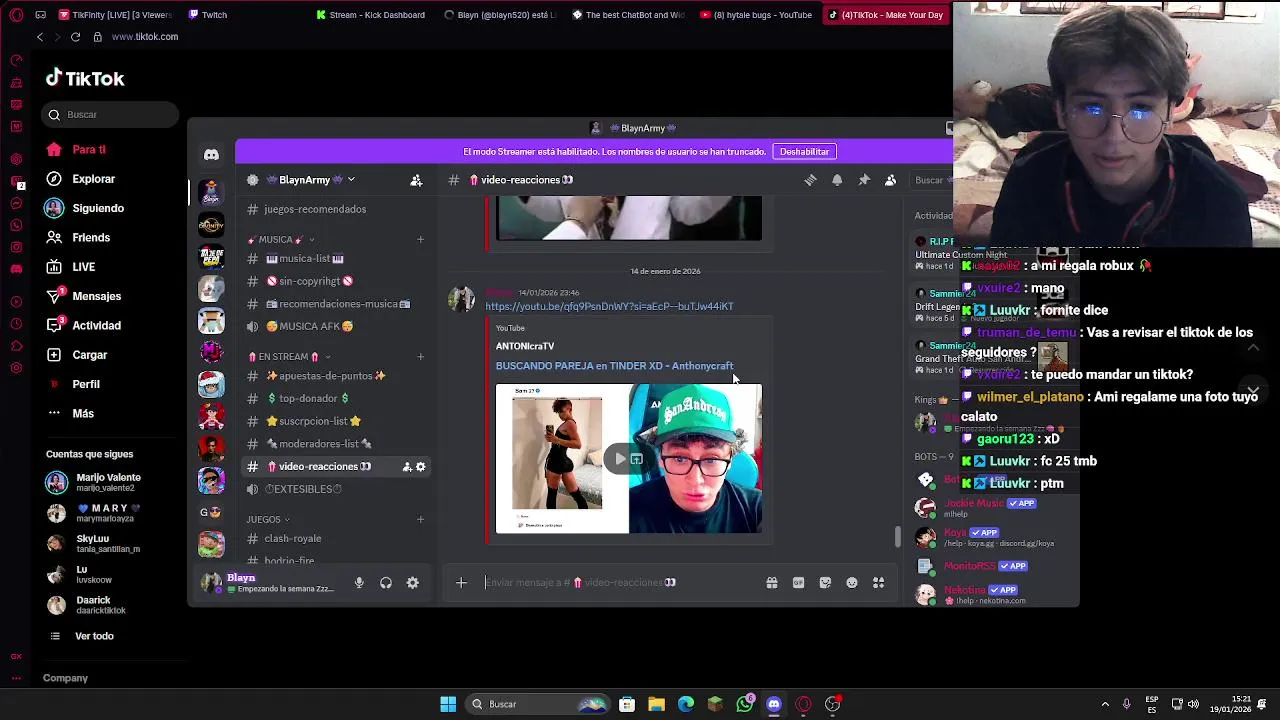This screenshot has width=1280, height=720.
Task: Open BUSCANDO PAREJA en TINDER video title link
Action: [x=614, y=366]
